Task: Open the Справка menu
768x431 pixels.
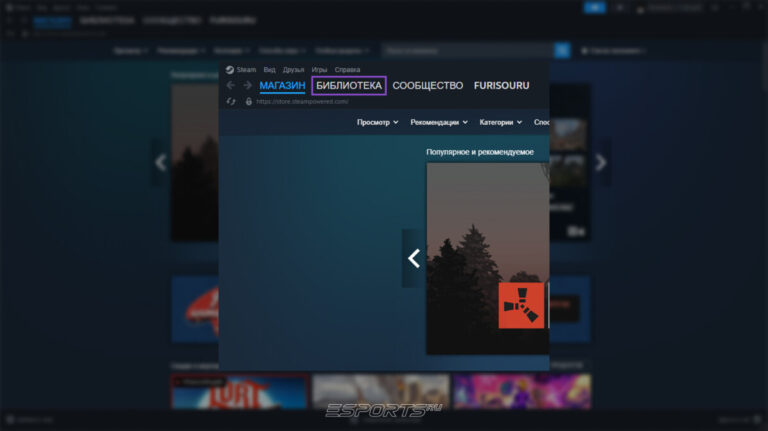Action: tap(347, 70)
